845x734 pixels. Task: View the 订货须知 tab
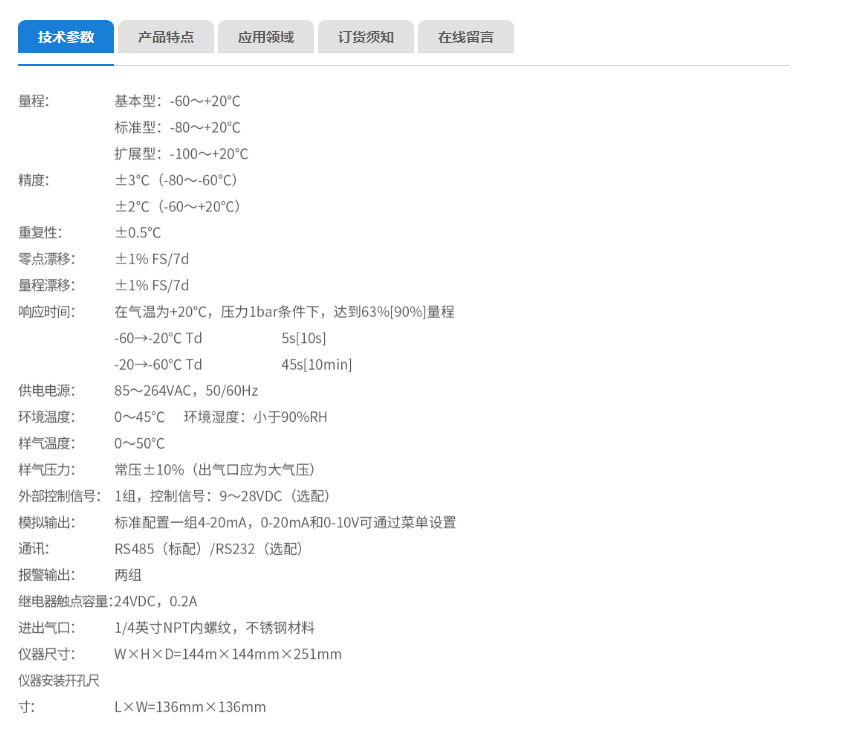pos(365,36)
